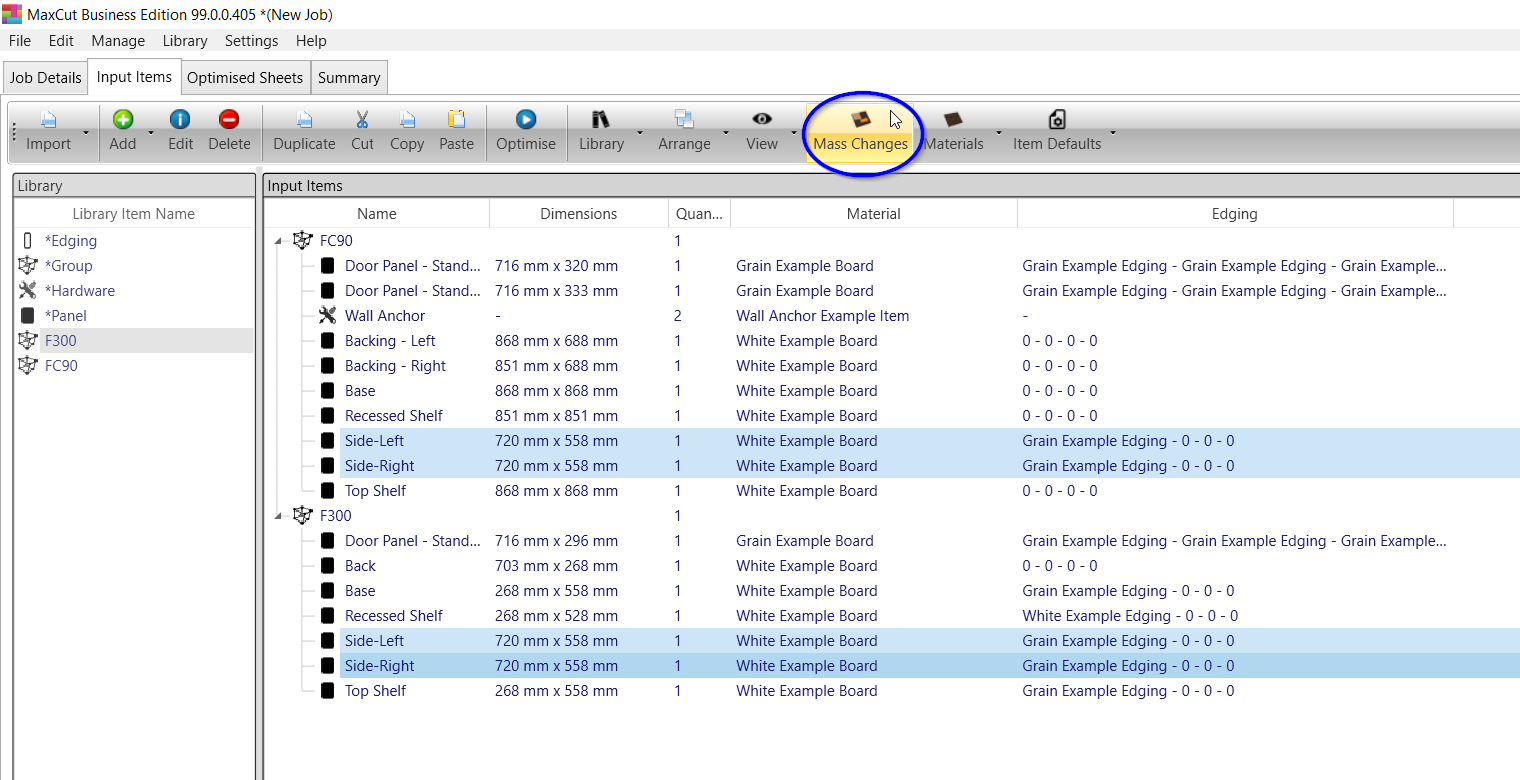The width and height of the screenshot is (1520, 780).
Task: Click the *Panel library item icon
Action: (27, 316)
